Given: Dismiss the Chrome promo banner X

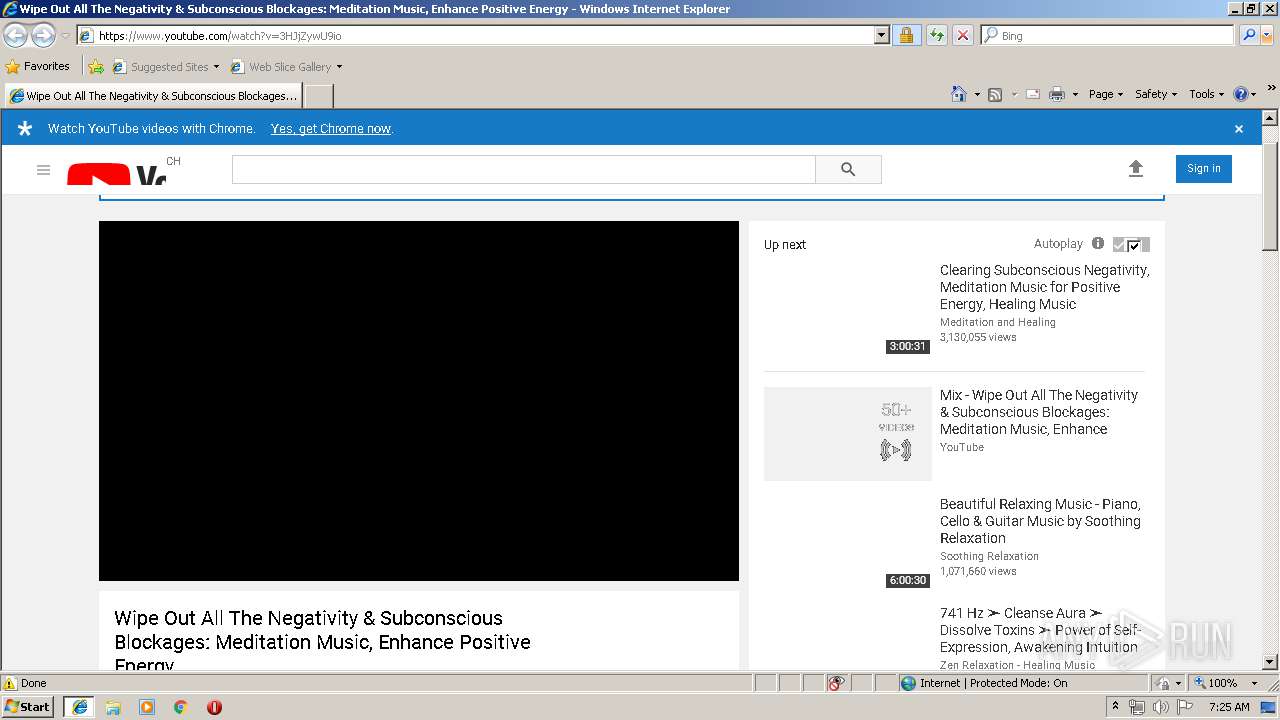Looking at the screenshot, I should tap(1239, 129).
